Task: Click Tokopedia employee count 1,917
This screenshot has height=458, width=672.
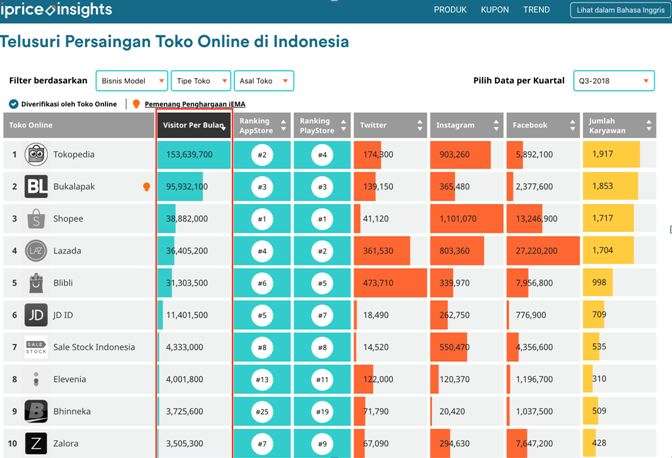Action: coord(603,154)
